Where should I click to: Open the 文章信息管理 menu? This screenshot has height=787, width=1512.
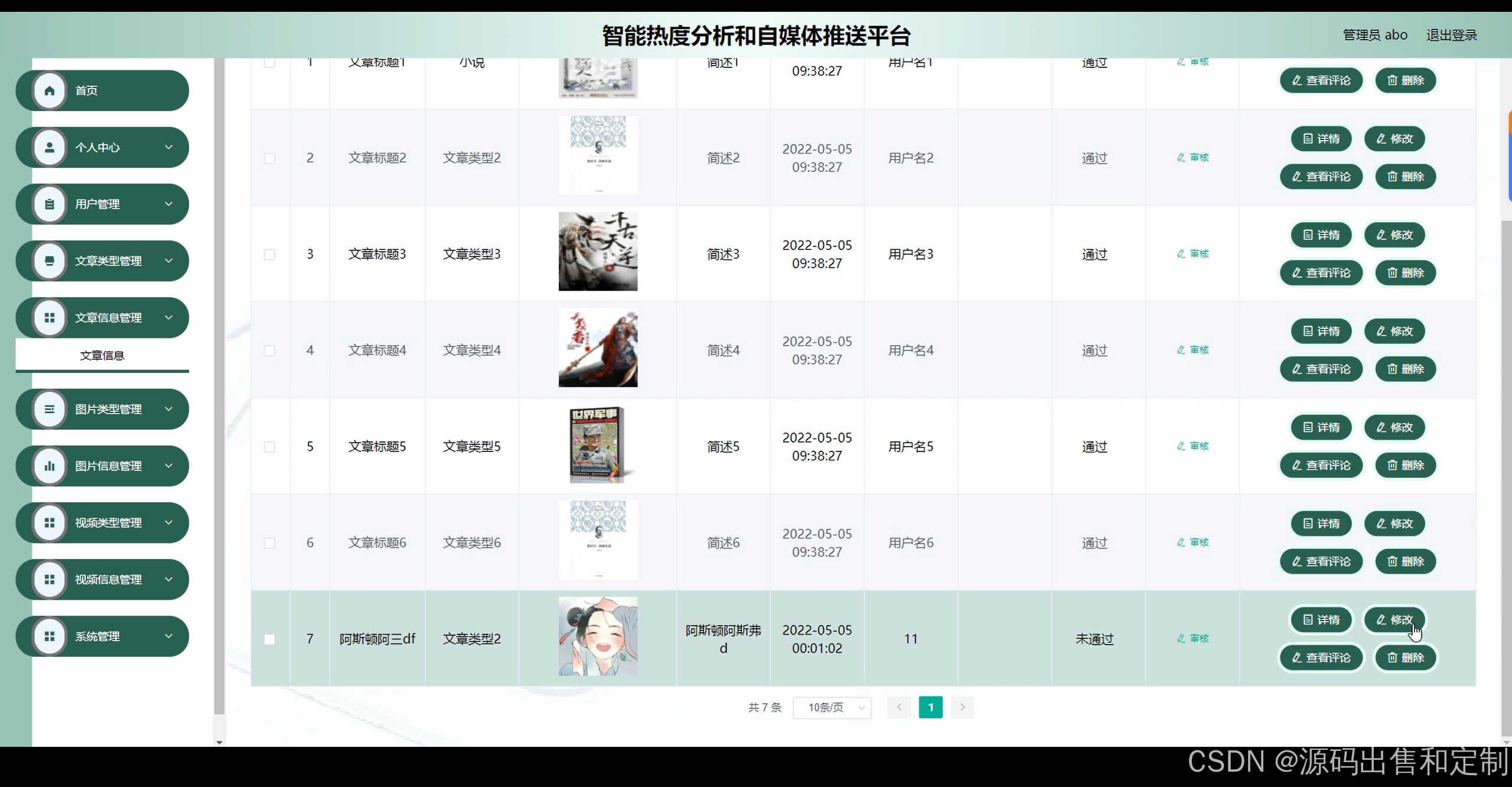click(x=108, y=318)
